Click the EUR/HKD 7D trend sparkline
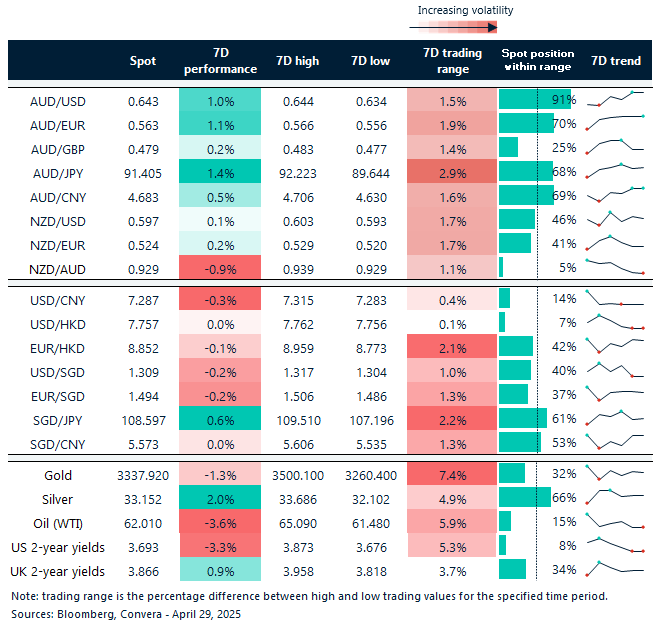658x631 pixels. pos(615,346)
